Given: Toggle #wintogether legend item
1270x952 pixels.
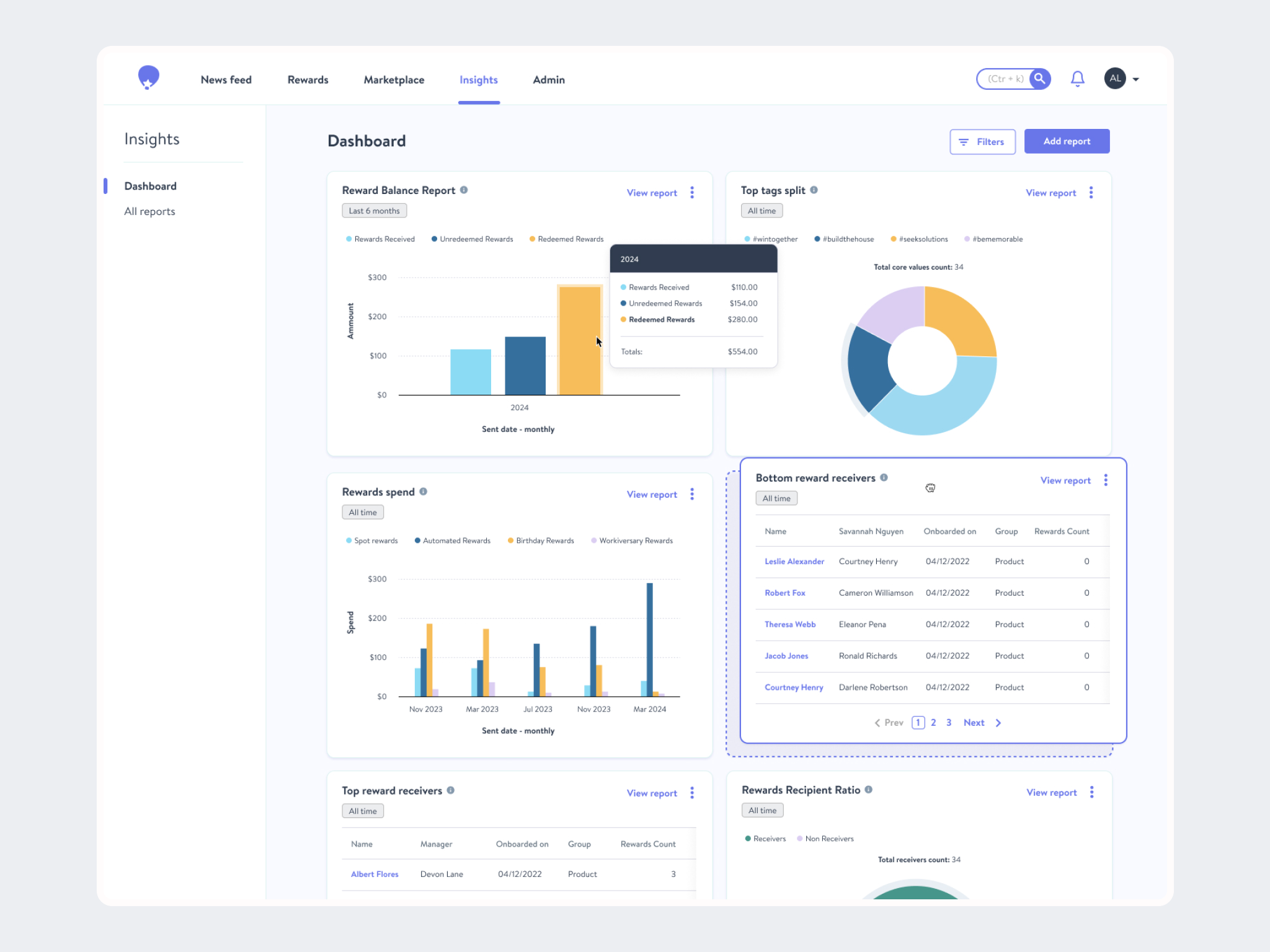Looking at the screenshot, I should (771, 239).
